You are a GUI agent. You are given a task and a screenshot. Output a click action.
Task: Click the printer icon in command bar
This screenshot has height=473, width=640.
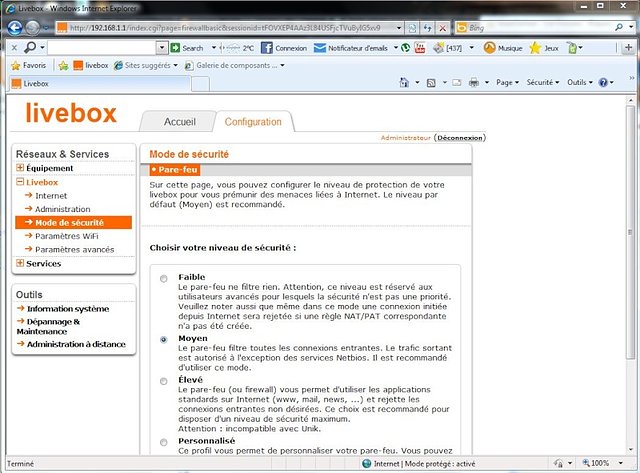(474, 83)
